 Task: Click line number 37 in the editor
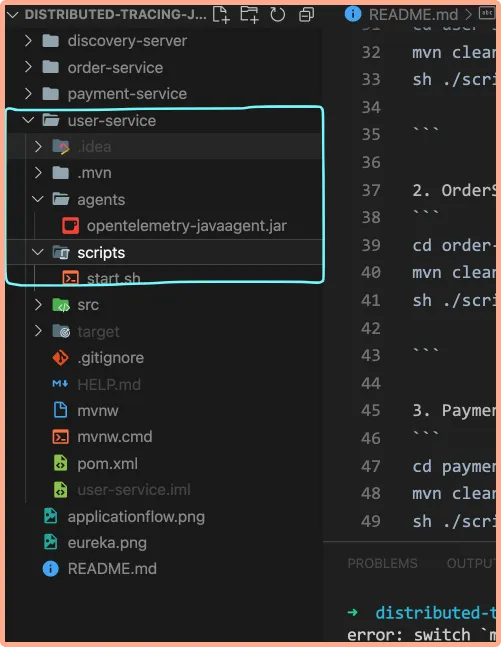point(371,190)
